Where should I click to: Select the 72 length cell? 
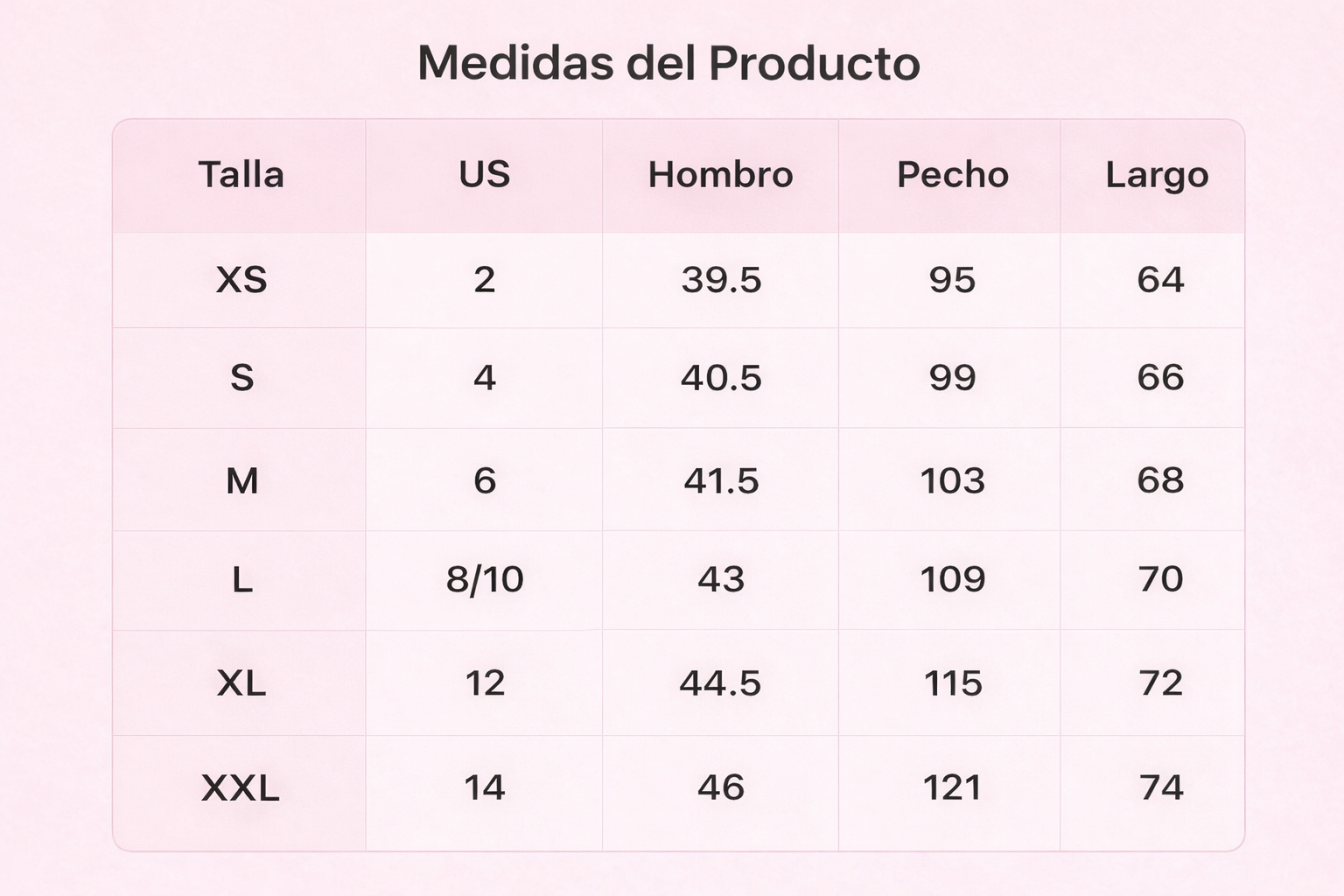pos(1160,683)
